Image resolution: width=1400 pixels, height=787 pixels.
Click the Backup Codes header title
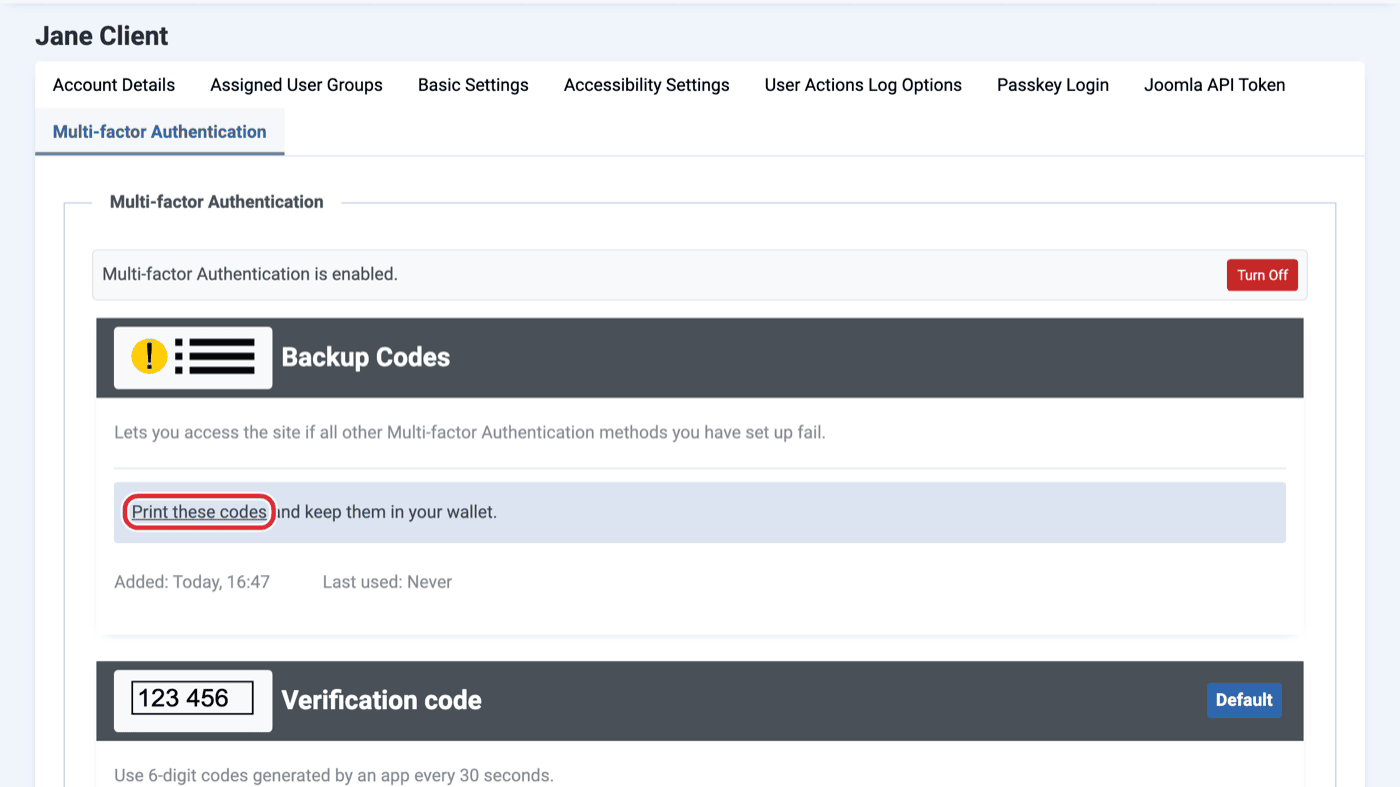pyautogui.click(x=366, y=357)
